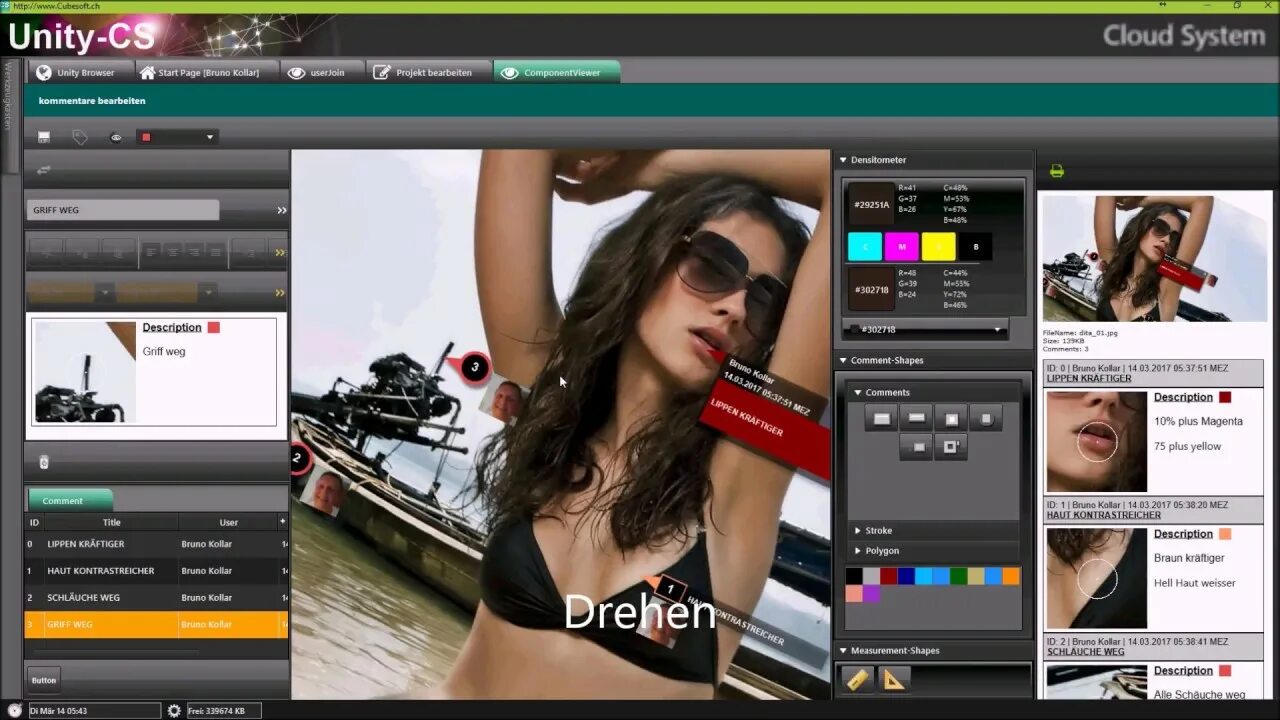
Task: Click the bottom-left Button button
Action: point(44,680)
